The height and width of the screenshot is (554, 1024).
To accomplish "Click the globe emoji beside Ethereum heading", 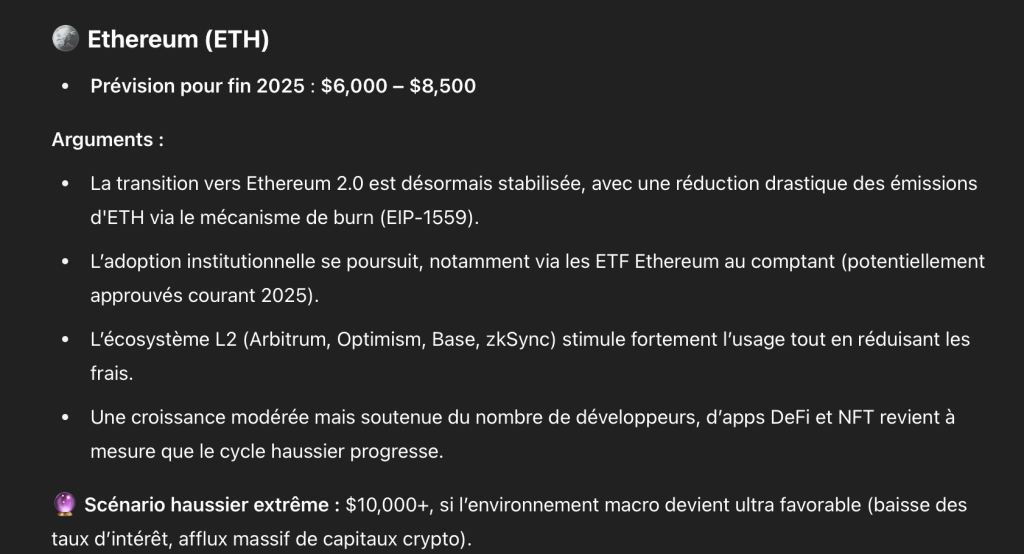I will [x=65, y=39].
